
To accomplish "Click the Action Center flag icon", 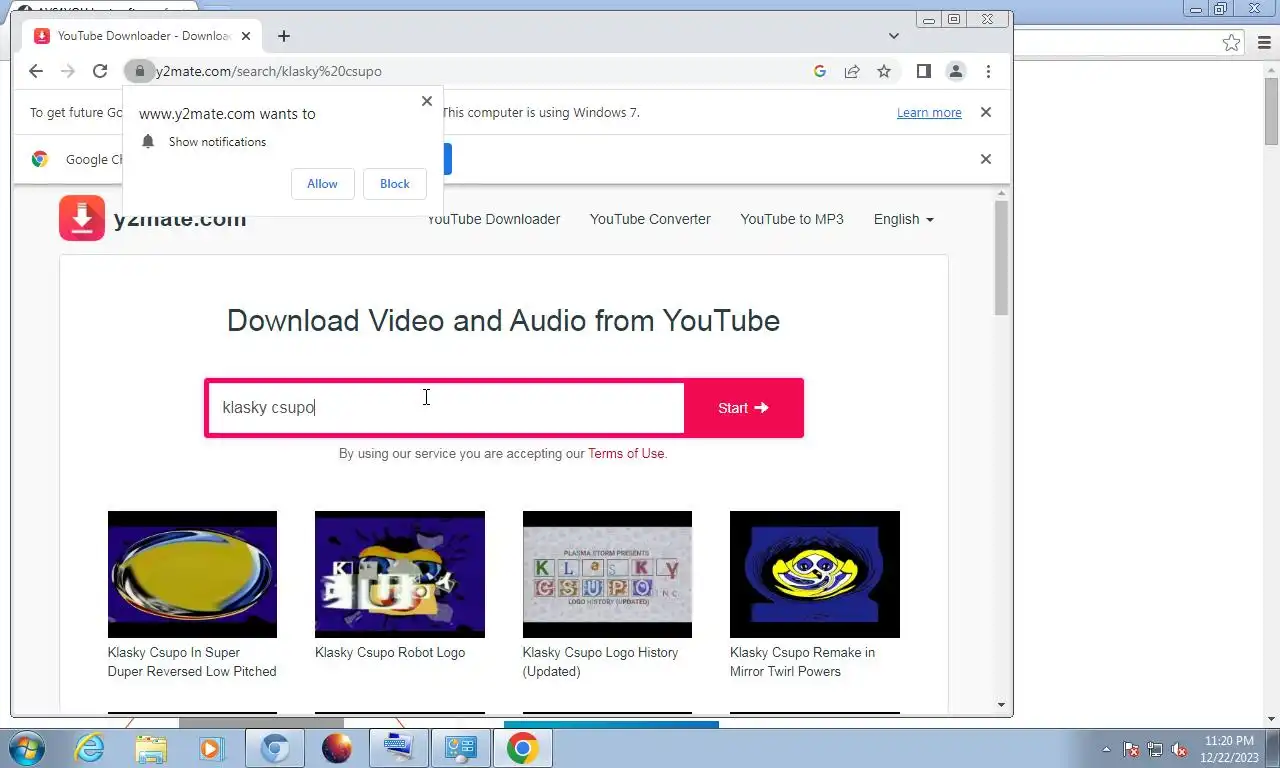I will click(1131, 749).
